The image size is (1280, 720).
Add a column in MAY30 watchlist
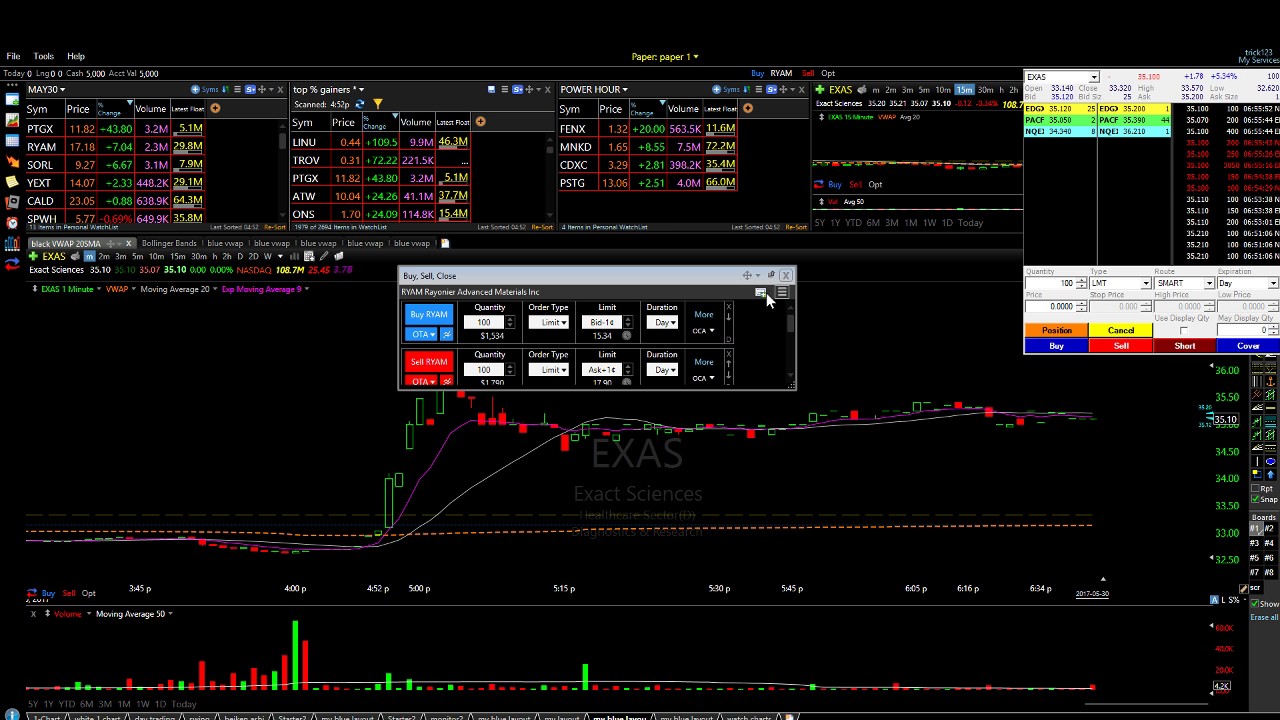[215, 108]
